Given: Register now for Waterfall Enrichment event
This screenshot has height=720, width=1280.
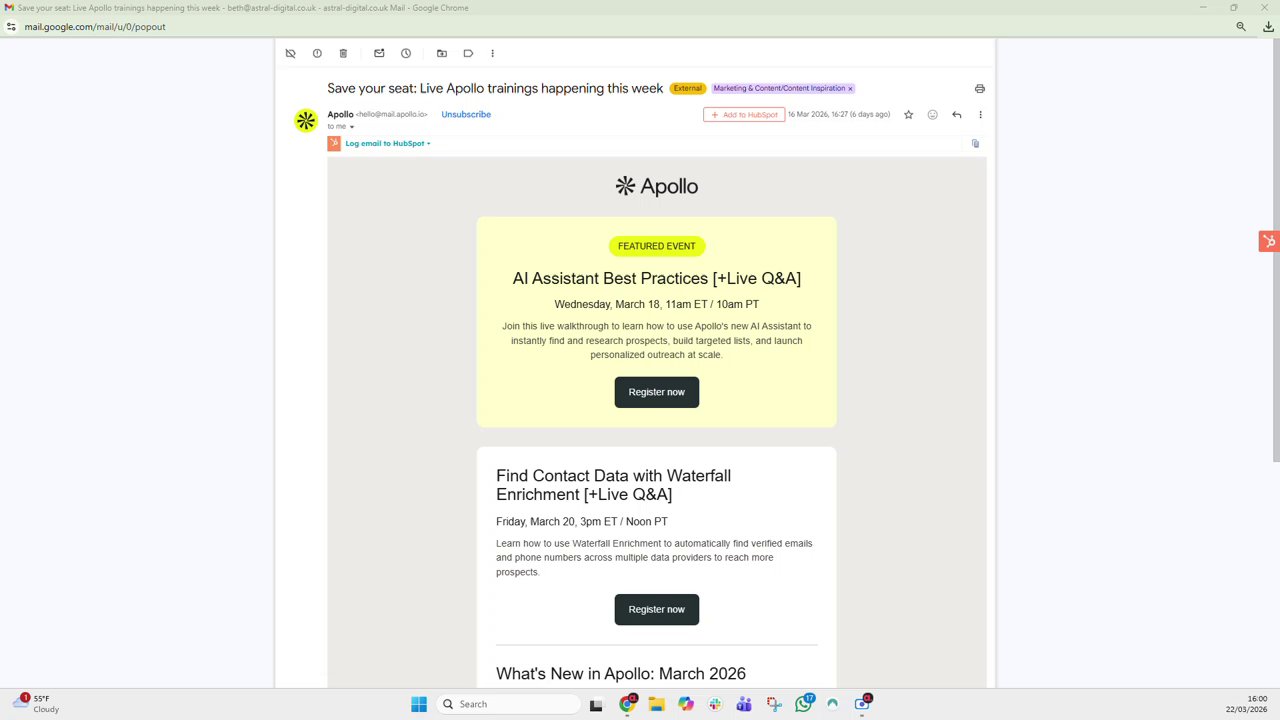Looking at the screenshot, I should [657, 609].
